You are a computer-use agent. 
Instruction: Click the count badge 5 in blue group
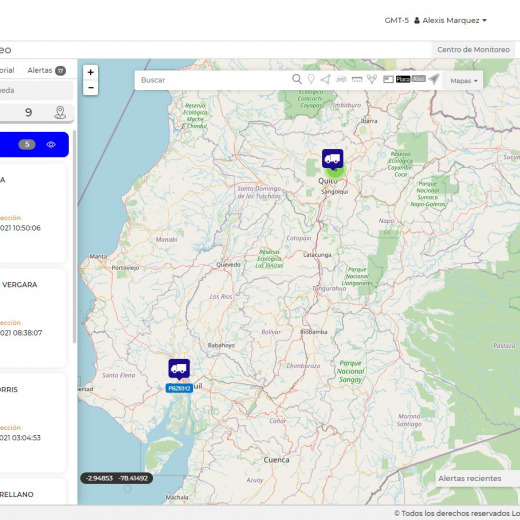tap(27, 144)
